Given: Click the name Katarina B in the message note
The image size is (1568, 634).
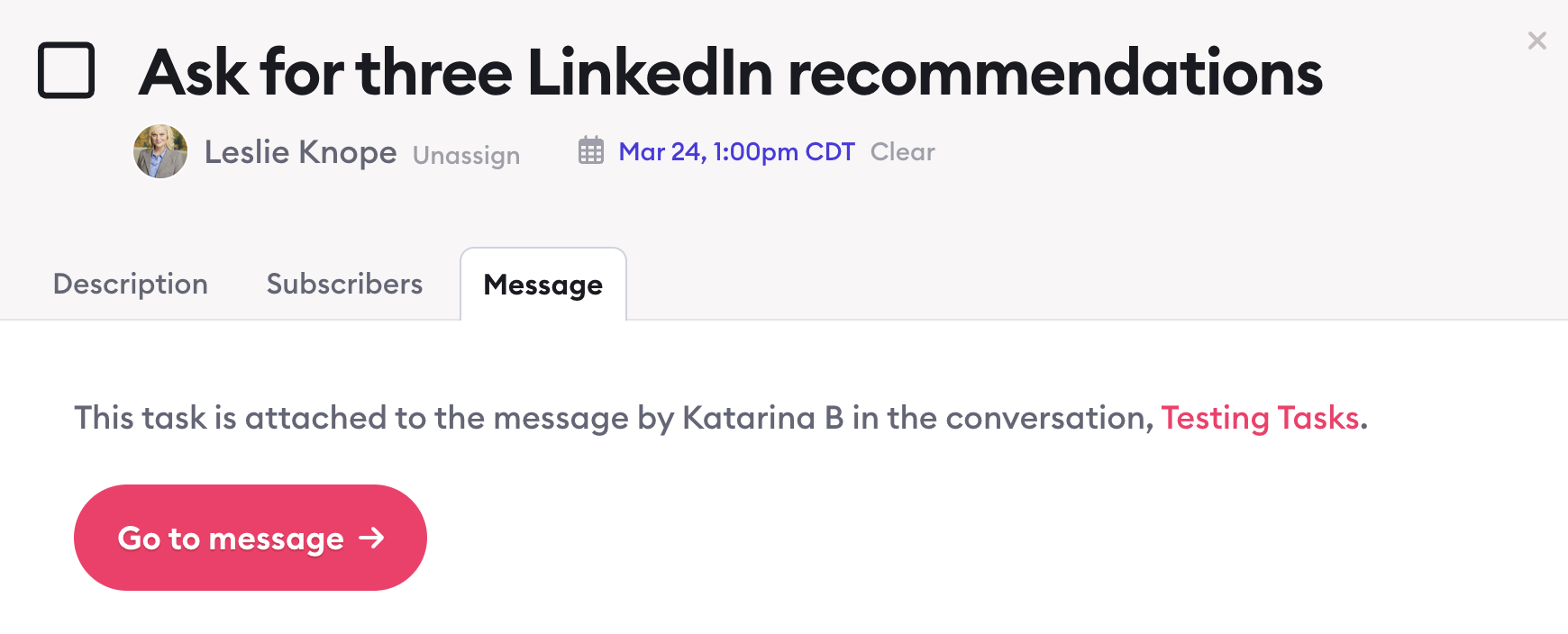Looking at the screenshot, I should tap(762, 418).
